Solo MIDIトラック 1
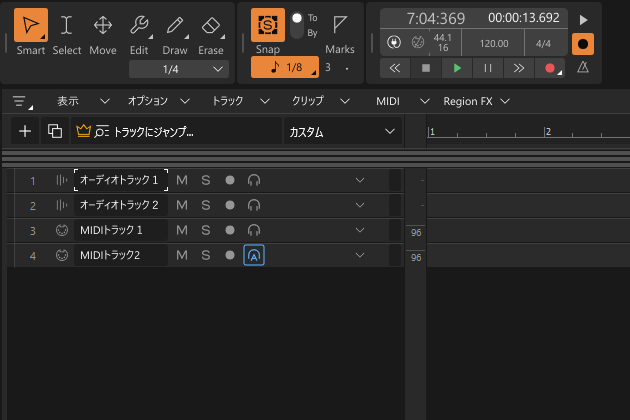Image resolution: width=630 pixels, height=420 pixels. pyautogui.click(x=205, y=230)
